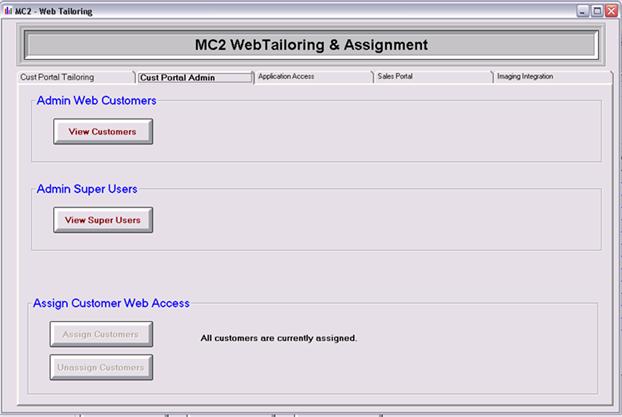Minimize the MC2 Web Tailoring window

pos(583,11)
